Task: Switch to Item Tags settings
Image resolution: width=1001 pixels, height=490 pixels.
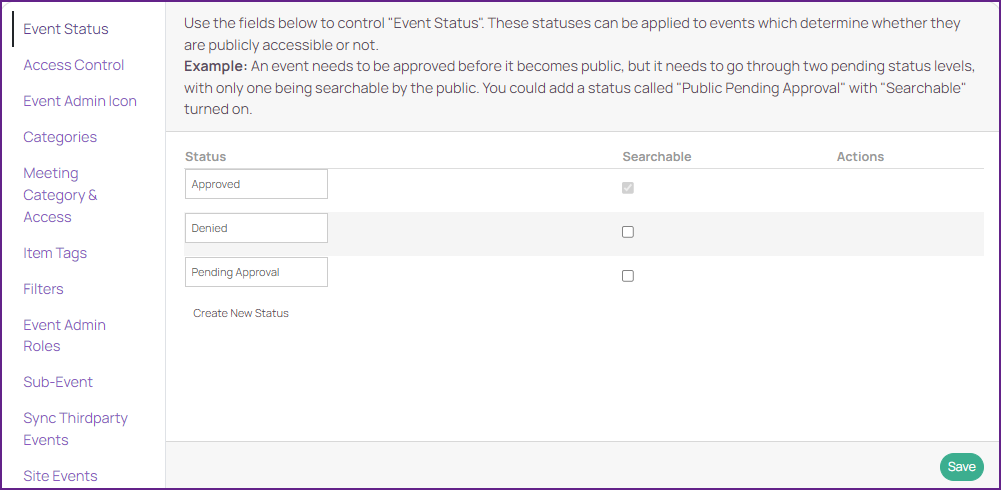Action: pyautogui.click(x=55, y=253)
